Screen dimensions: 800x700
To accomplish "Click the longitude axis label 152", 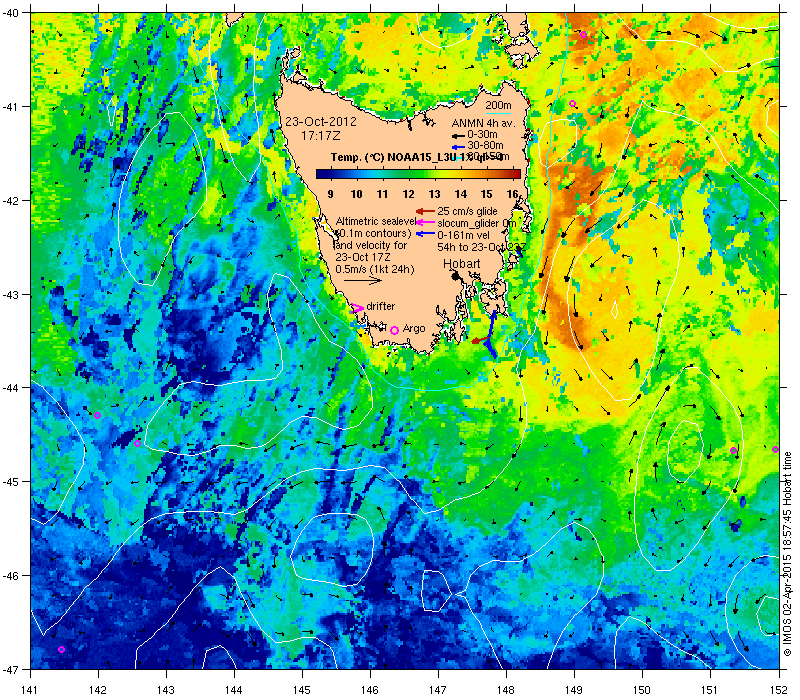I will [779, 690].
